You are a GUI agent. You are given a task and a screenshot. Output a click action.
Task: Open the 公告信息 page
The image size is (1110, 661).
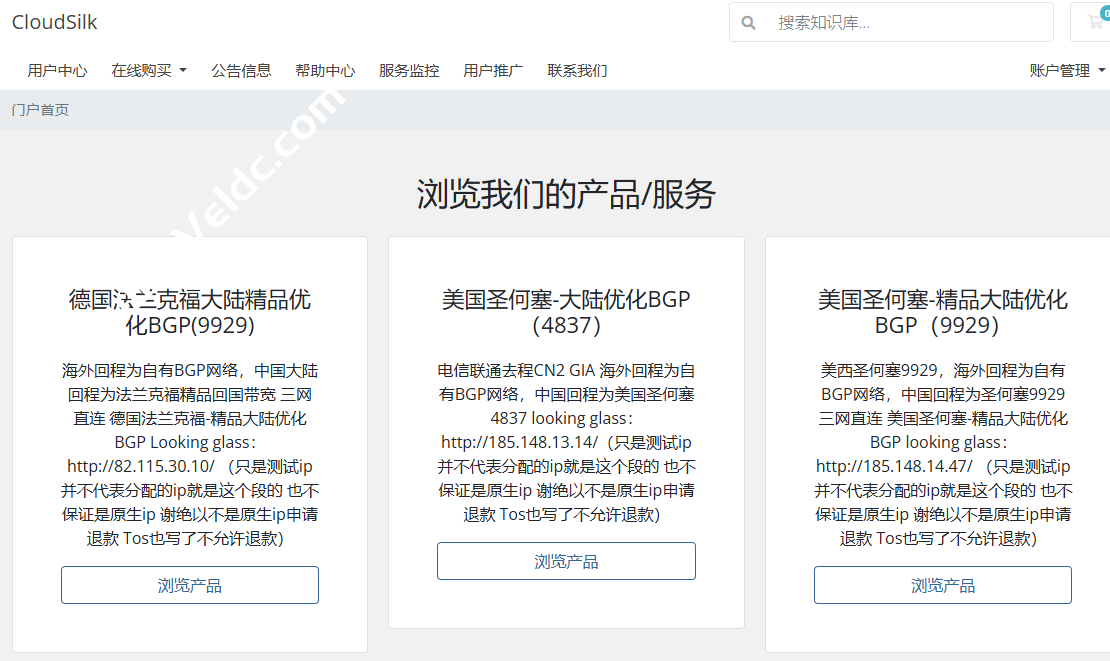pyautogui.click(x=241, y=70)
